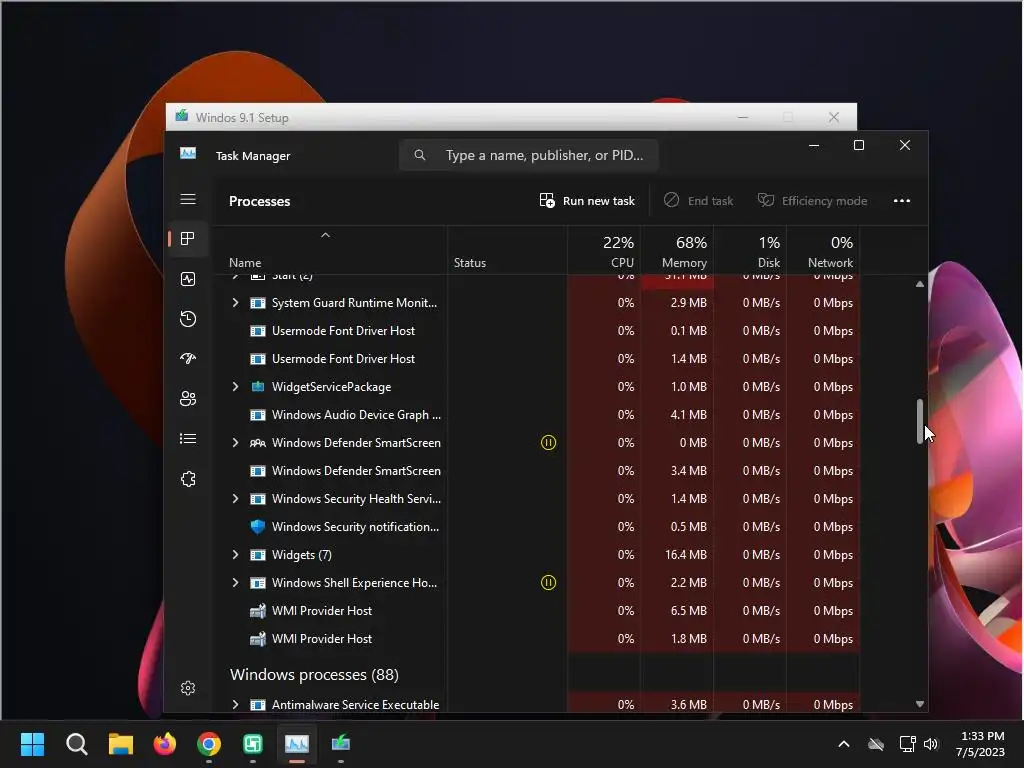Open File Explorer from taskbar
The image size is (1024, 768).
(x=121, y=744)
